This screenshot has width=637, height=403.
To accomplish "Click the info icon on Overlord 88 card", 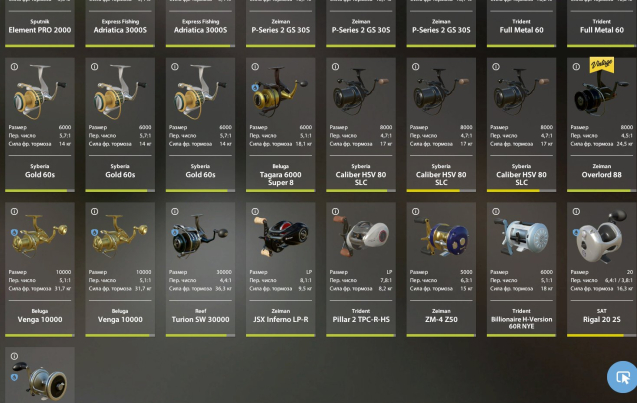I will (x=576, y=67).
